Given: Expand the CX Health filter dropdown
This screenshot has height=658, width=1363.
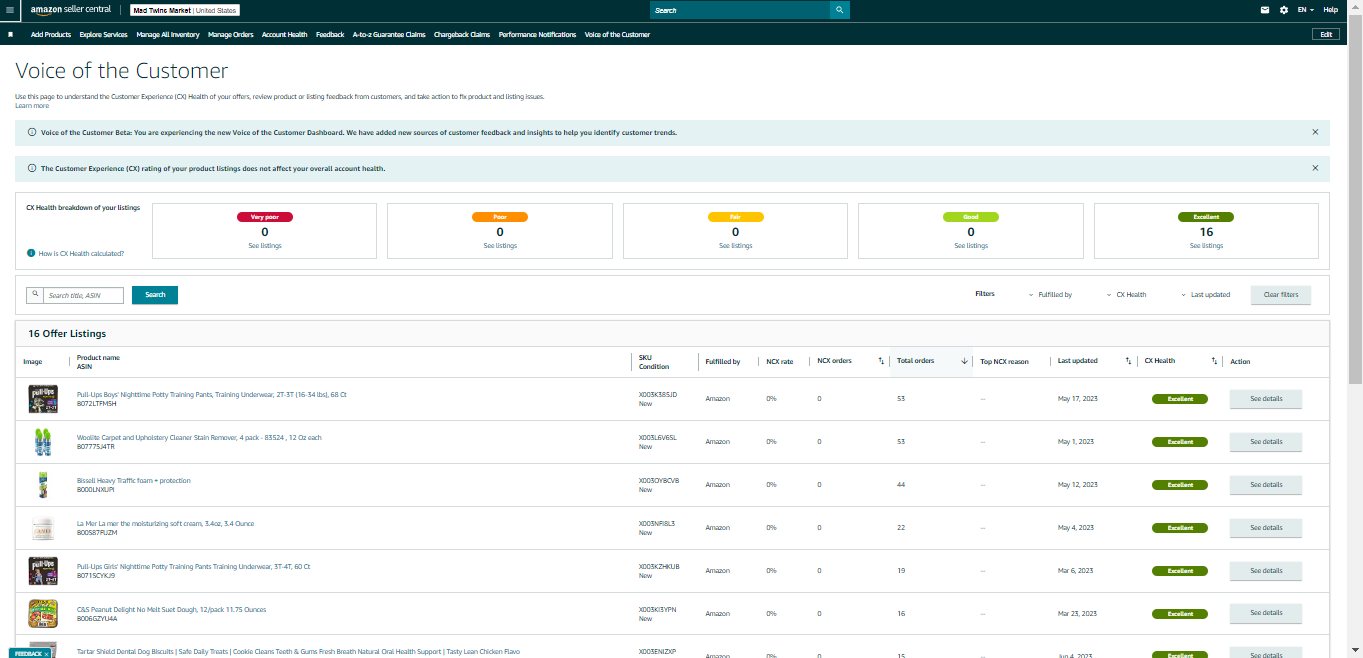Looking at the screenshot, I should click(x=1126, y=295).
